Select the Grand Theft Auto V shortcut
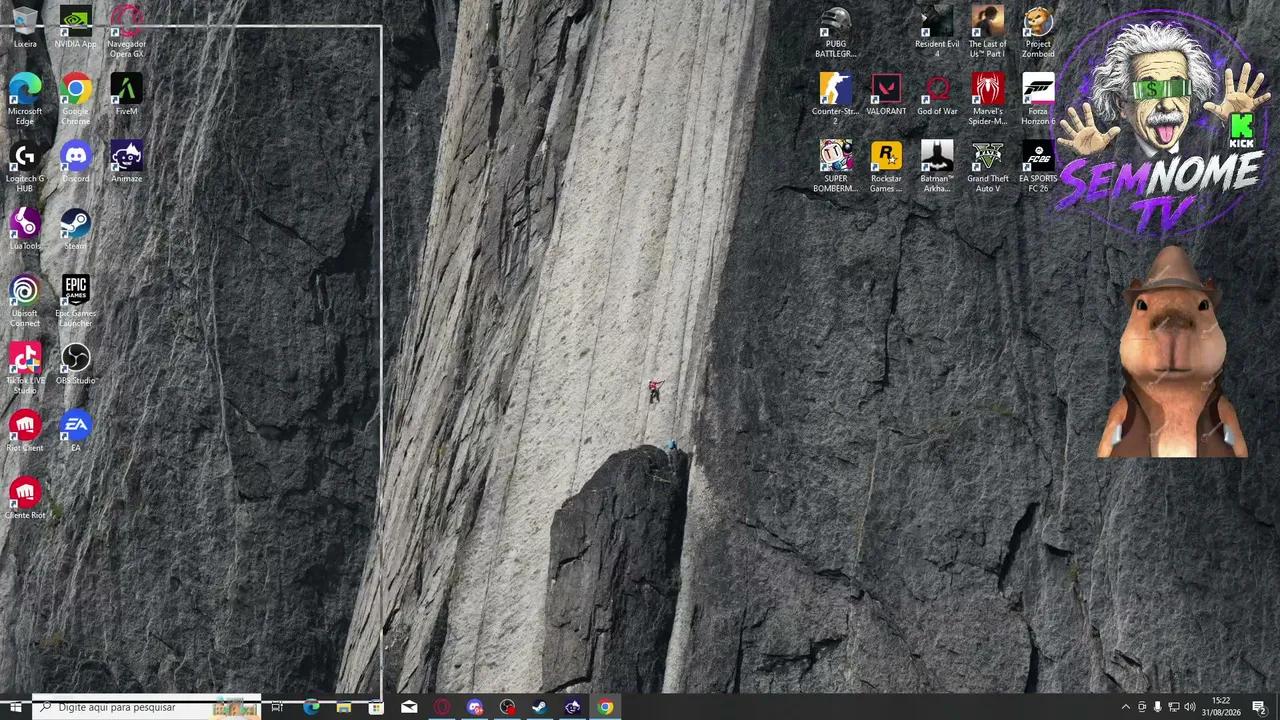The height and width of the screenshot is (720, 1280). point(988,166)
